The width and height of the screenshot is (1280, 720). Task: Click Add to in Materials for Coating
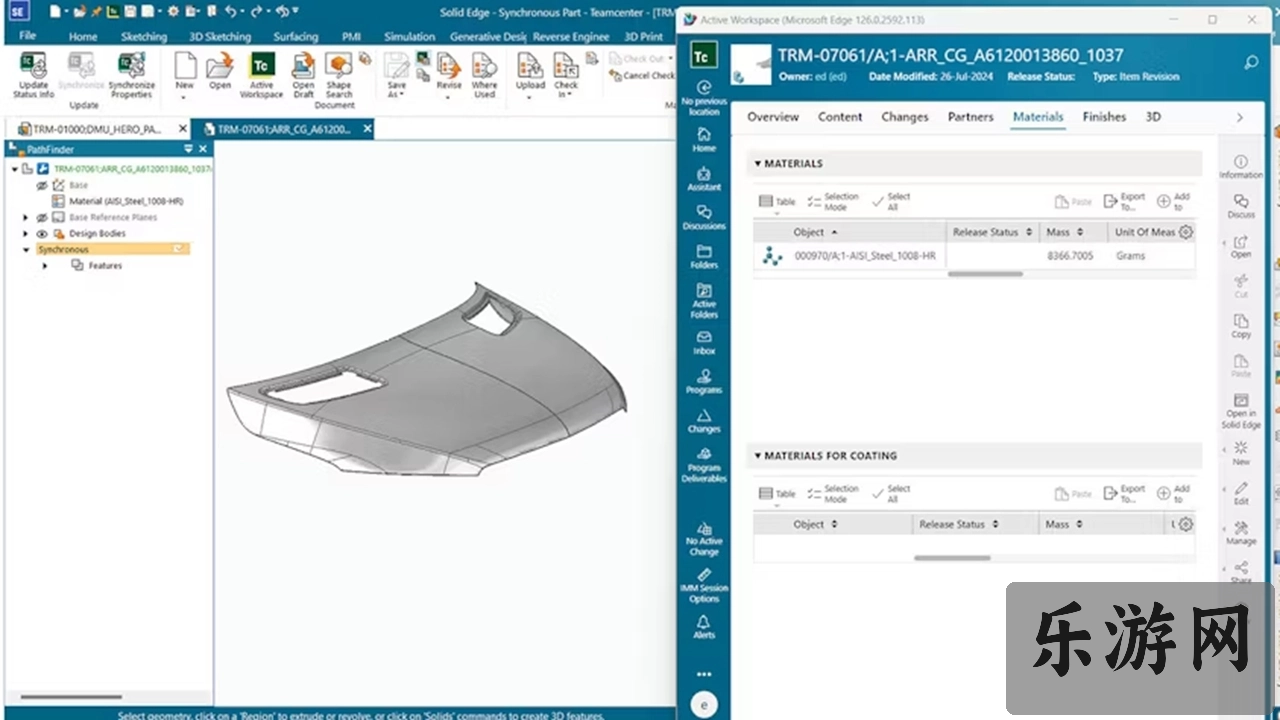(1174, 493)
